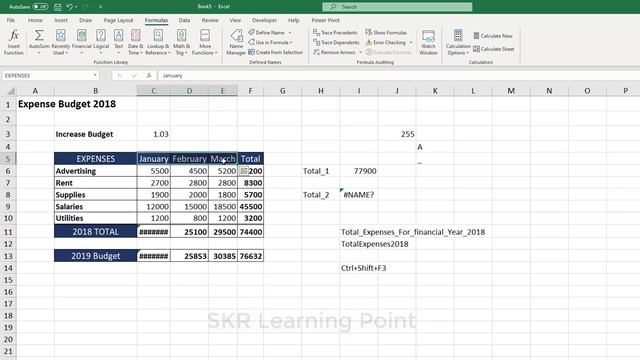This screenshot has height=360, width=640.
Task: Open Customize Quick Access Toolbar dropdown
Action: [100, 7]
